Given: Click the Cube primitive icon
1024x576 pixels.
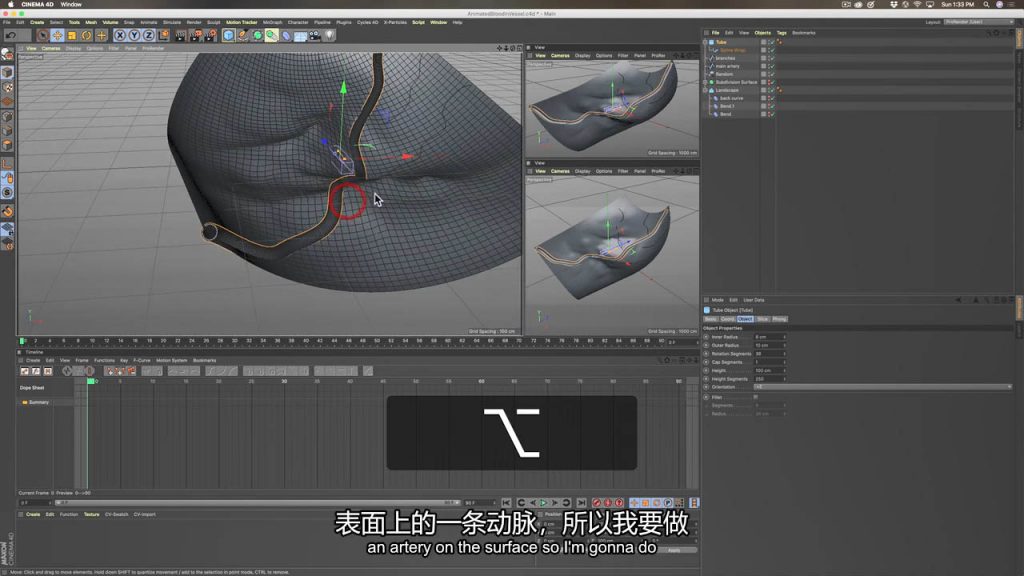Looking at the screenshot, I should tap(229, 35).
